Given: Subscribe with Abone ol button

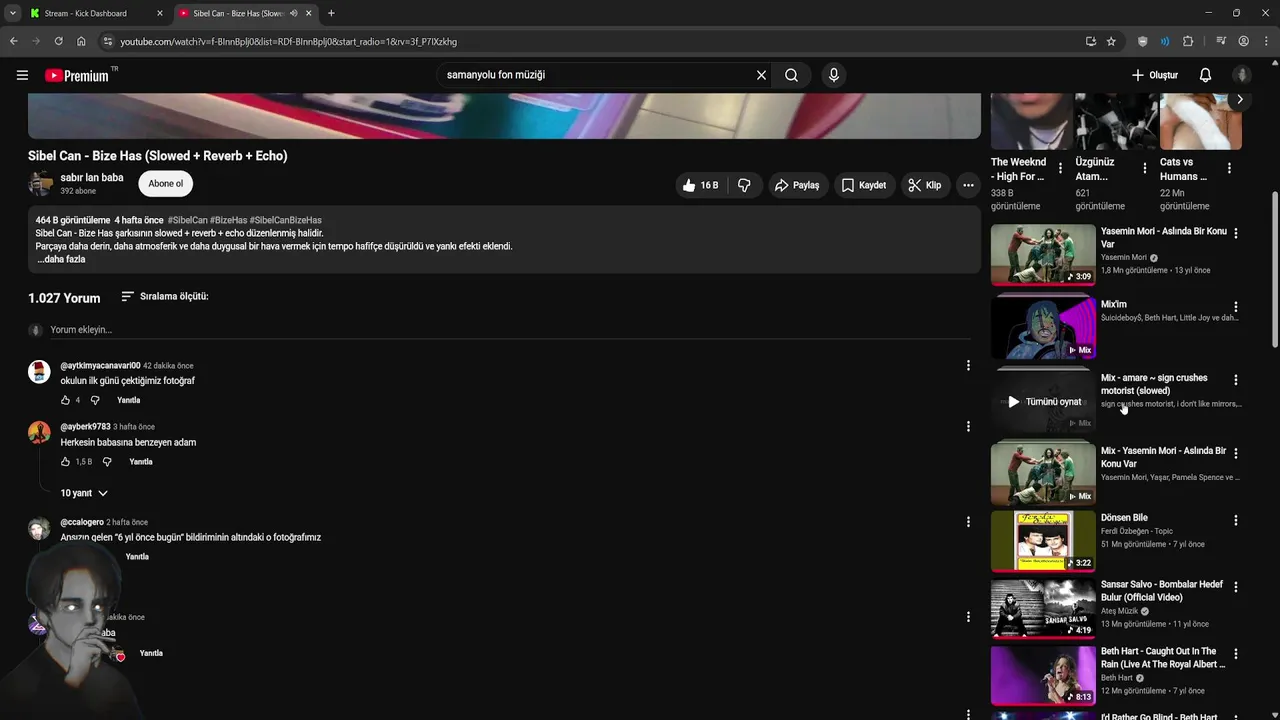Looking at the screenshot, I should coord(166,184).
